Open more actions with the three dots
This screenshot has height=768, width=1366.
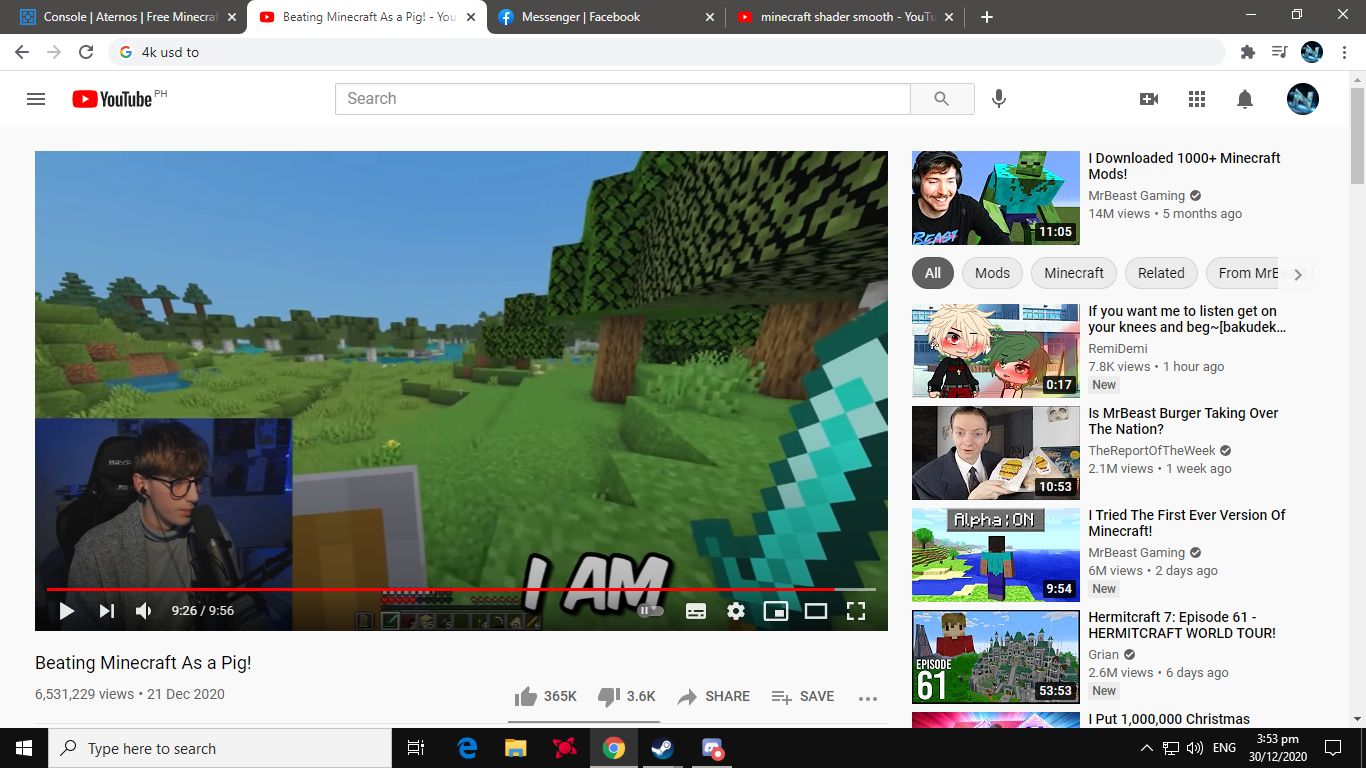point(867,697)
